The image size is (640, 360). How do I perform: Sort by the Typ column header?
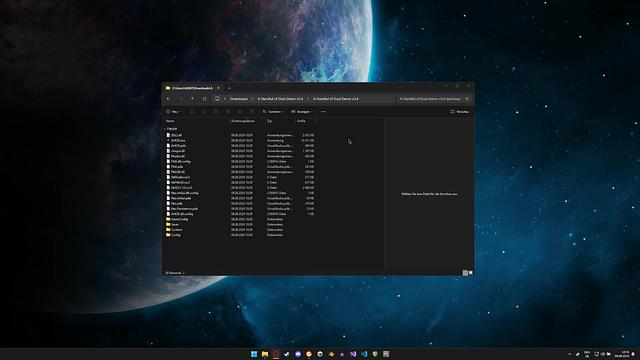click(269, 121)
